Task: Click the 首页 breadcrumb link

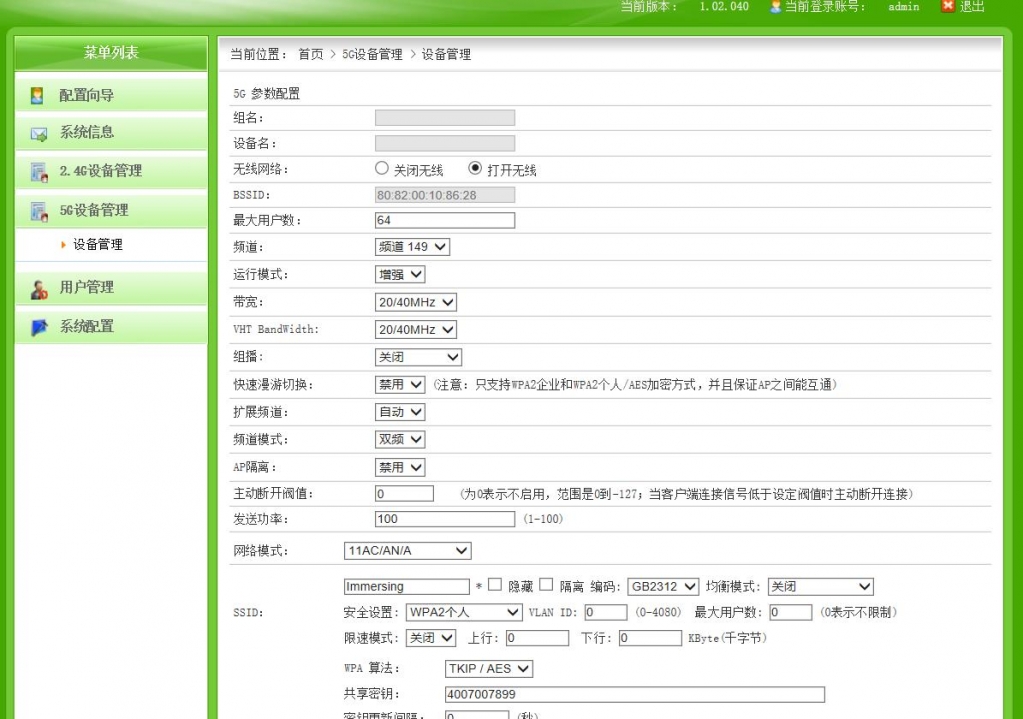Action: (x=311, y=54)
